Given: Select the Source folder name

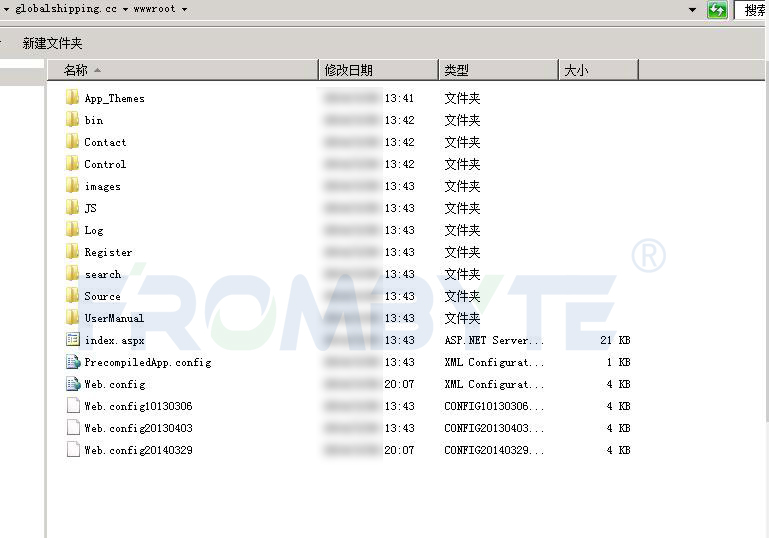Looking at the screenshot, I should tap(102, 296).
